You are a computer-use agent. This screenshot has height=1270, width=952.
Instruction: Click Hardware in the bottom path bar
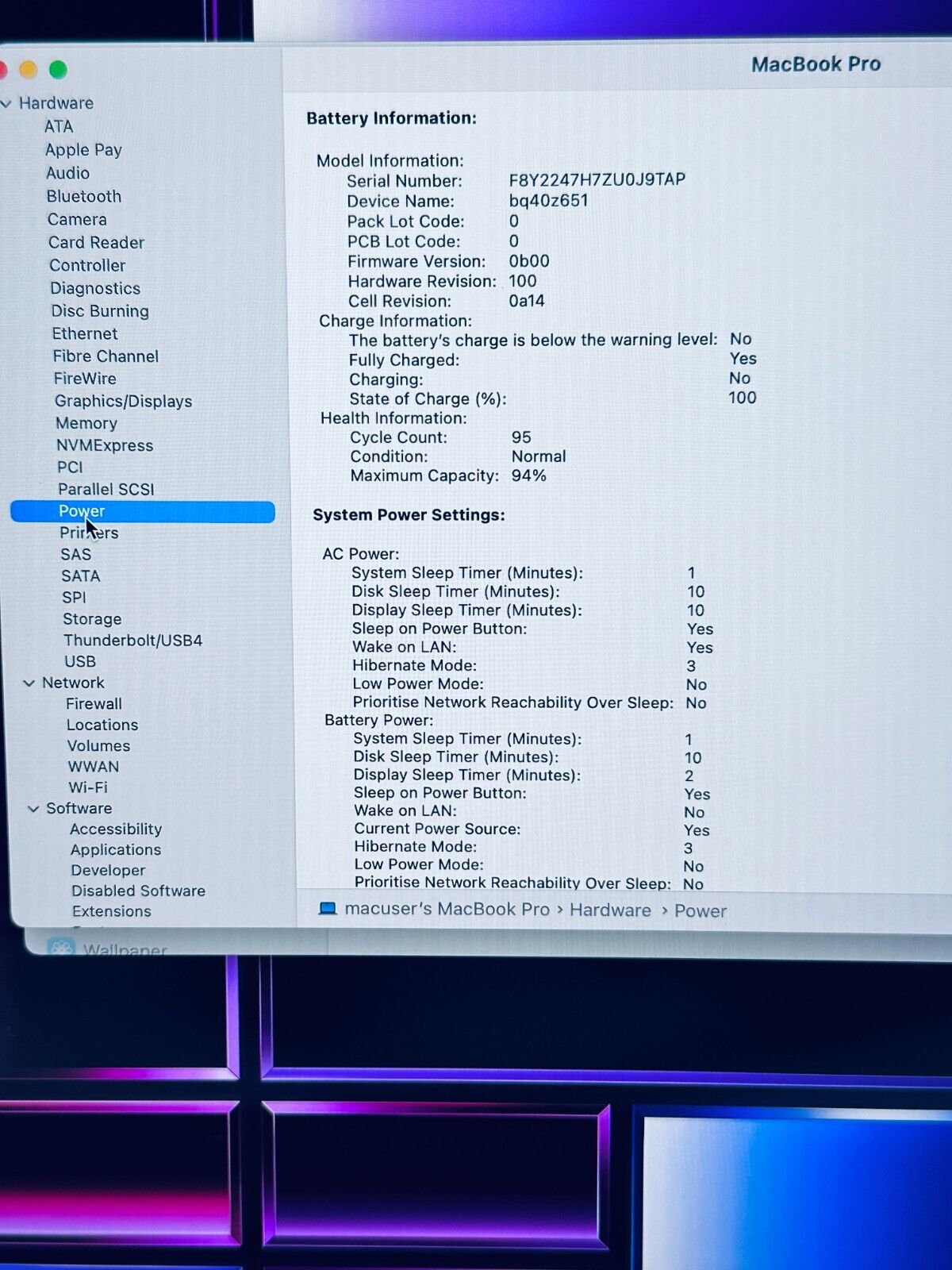coord(609,910)
